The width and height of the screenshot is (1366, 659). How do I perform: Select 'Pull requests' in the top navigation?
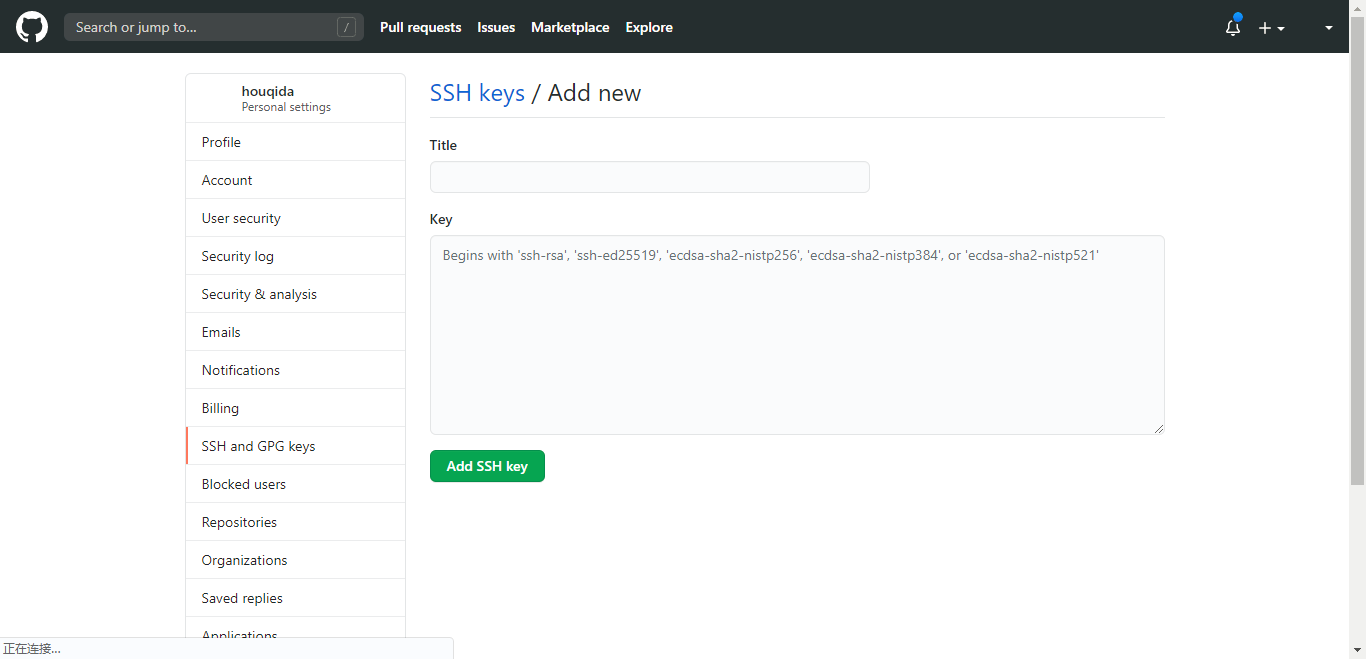(420, 27)
